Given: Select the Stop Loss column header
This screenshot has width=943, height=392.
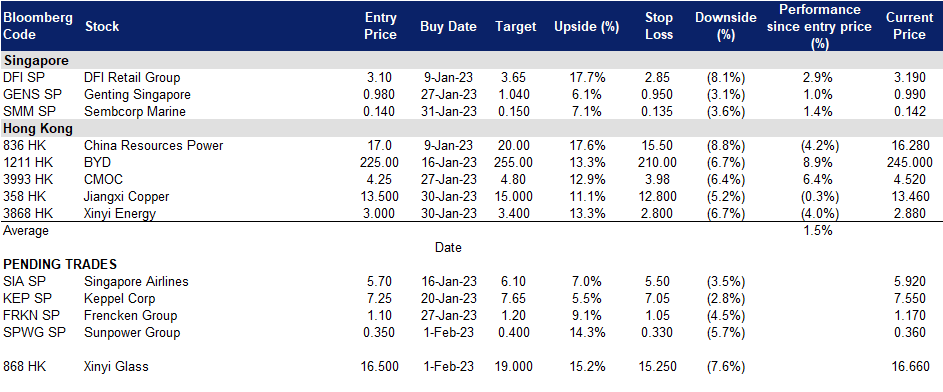Looking at the screenshot, I should (x=659, y=26).
